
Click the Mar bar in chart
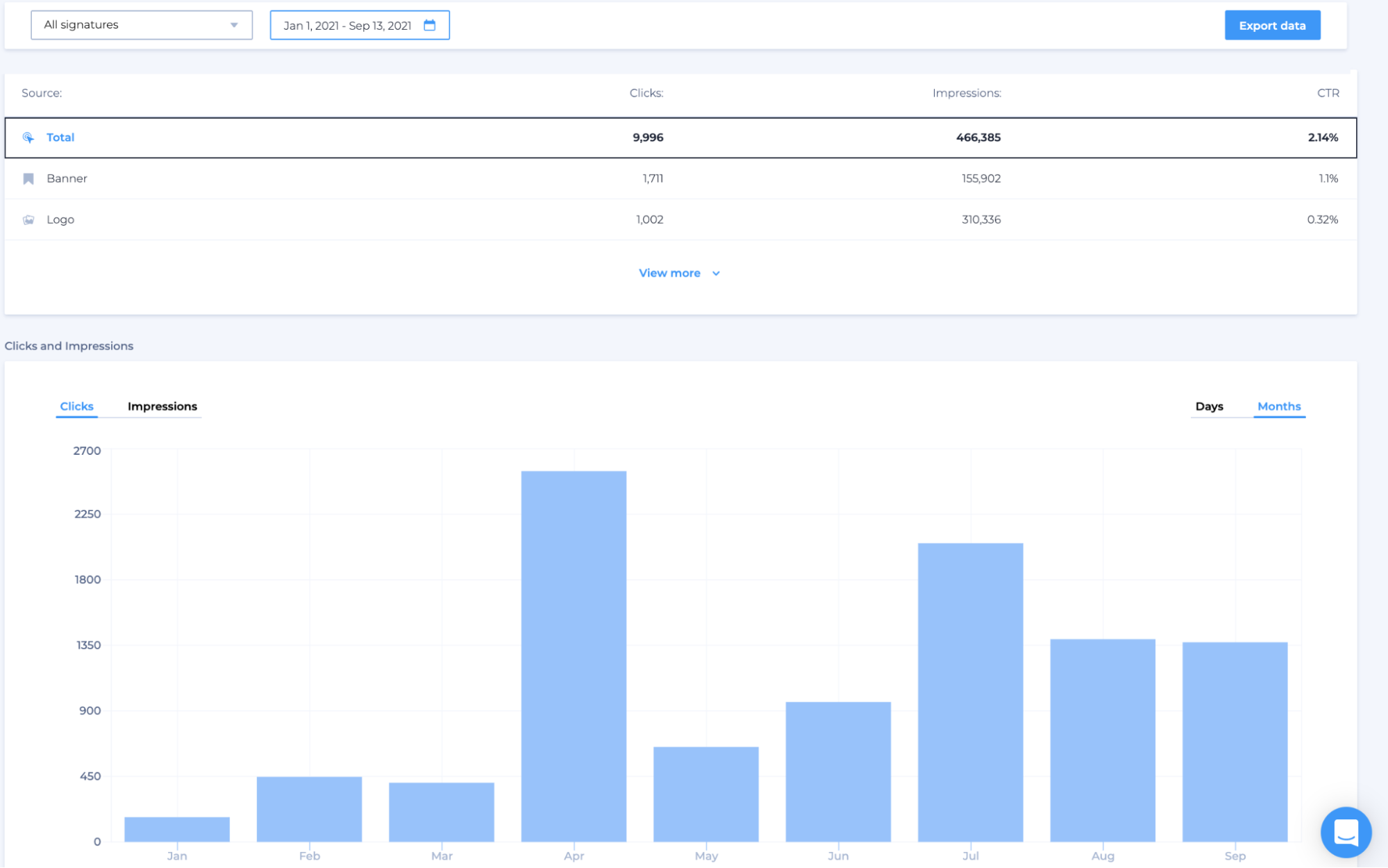[x=442, y=812]
